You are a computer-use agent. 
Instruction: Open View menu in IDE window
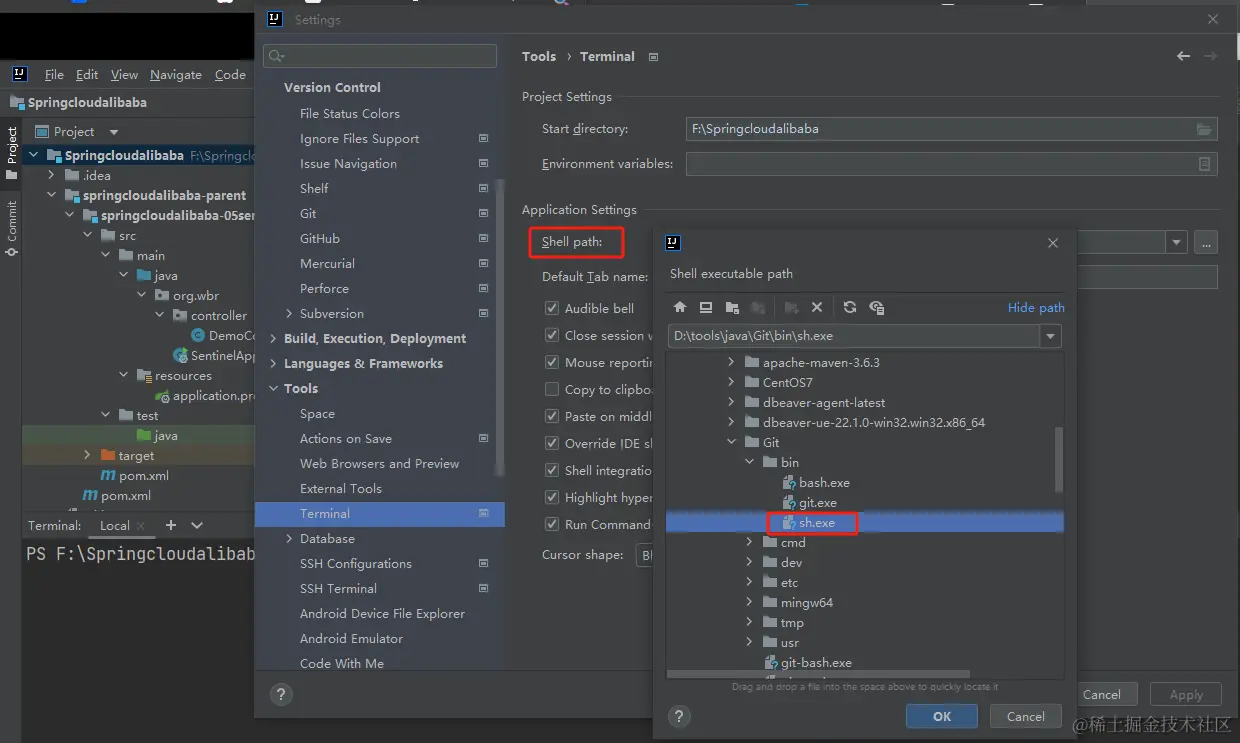[x=124, y=75]
